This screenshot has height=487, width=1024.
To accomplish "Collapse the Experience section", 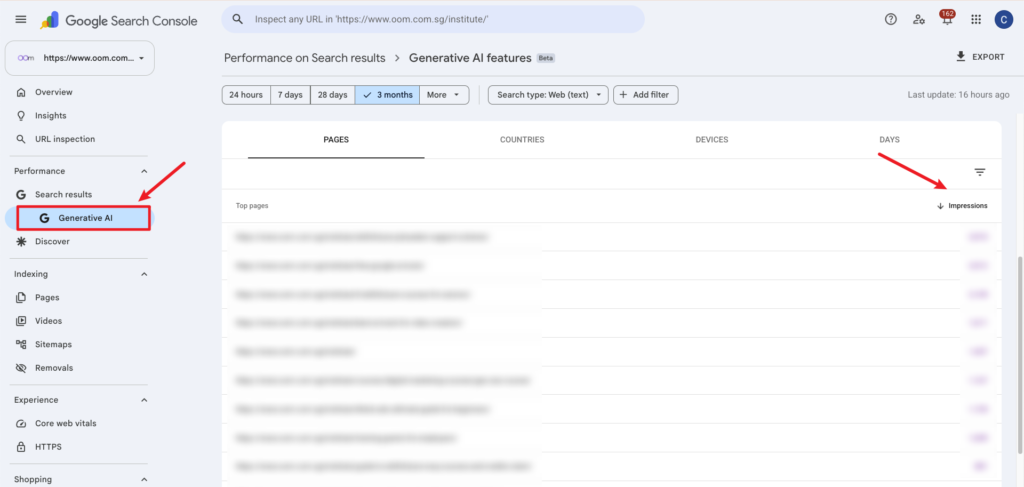I will 144,400.
